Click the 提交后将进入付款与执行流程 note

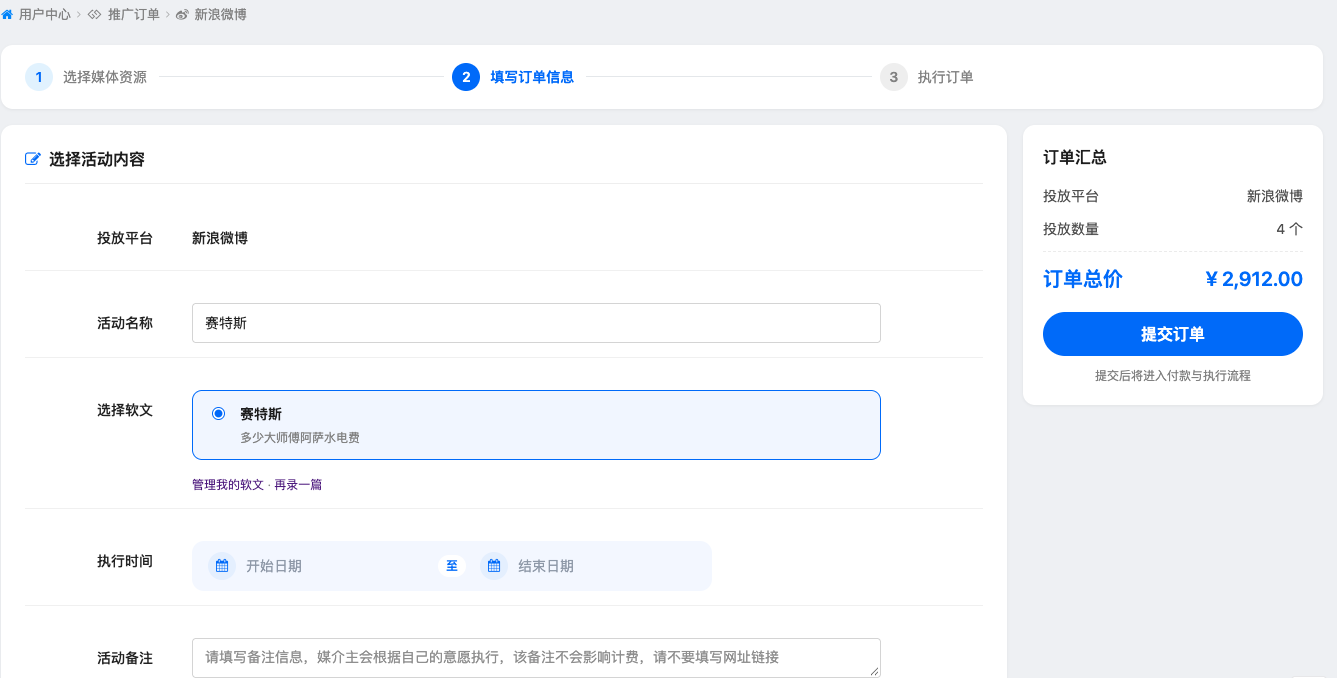pyautogui.click(x=1173, y=376)
